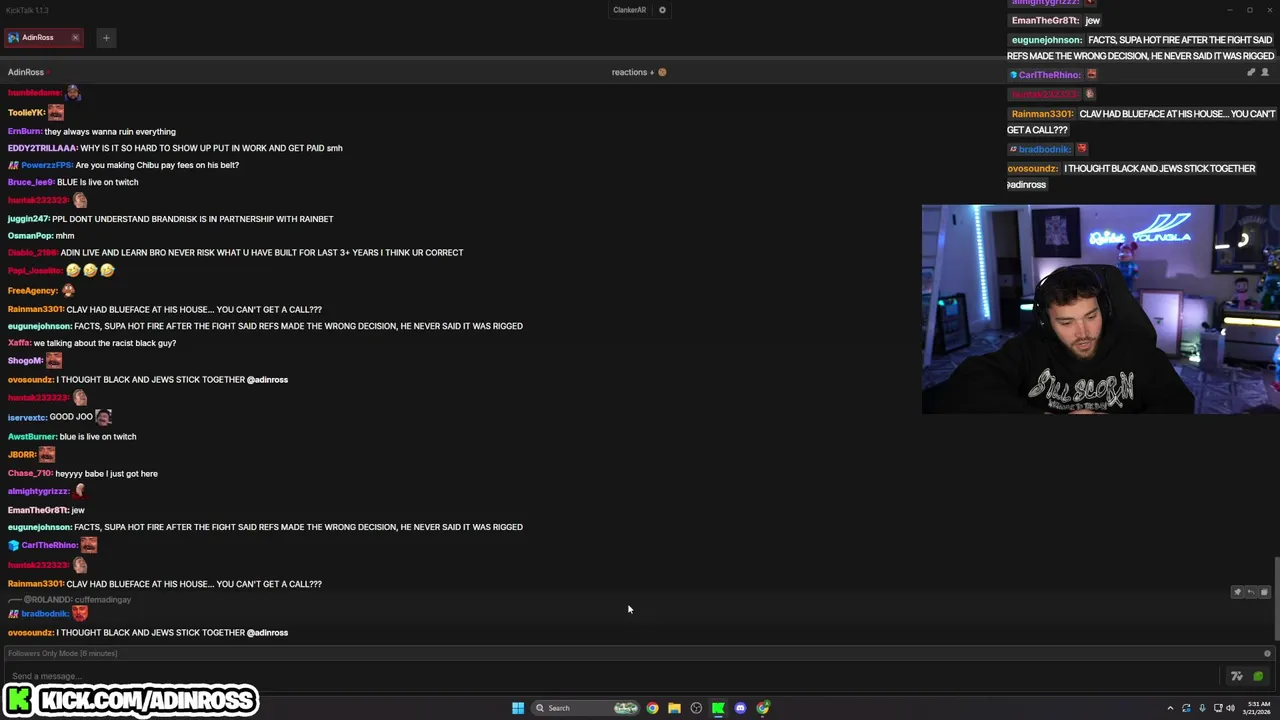The image size is (1280, 720).
Task: Click message 'they always wanna ruin everything'
Action: click(110, 132)
